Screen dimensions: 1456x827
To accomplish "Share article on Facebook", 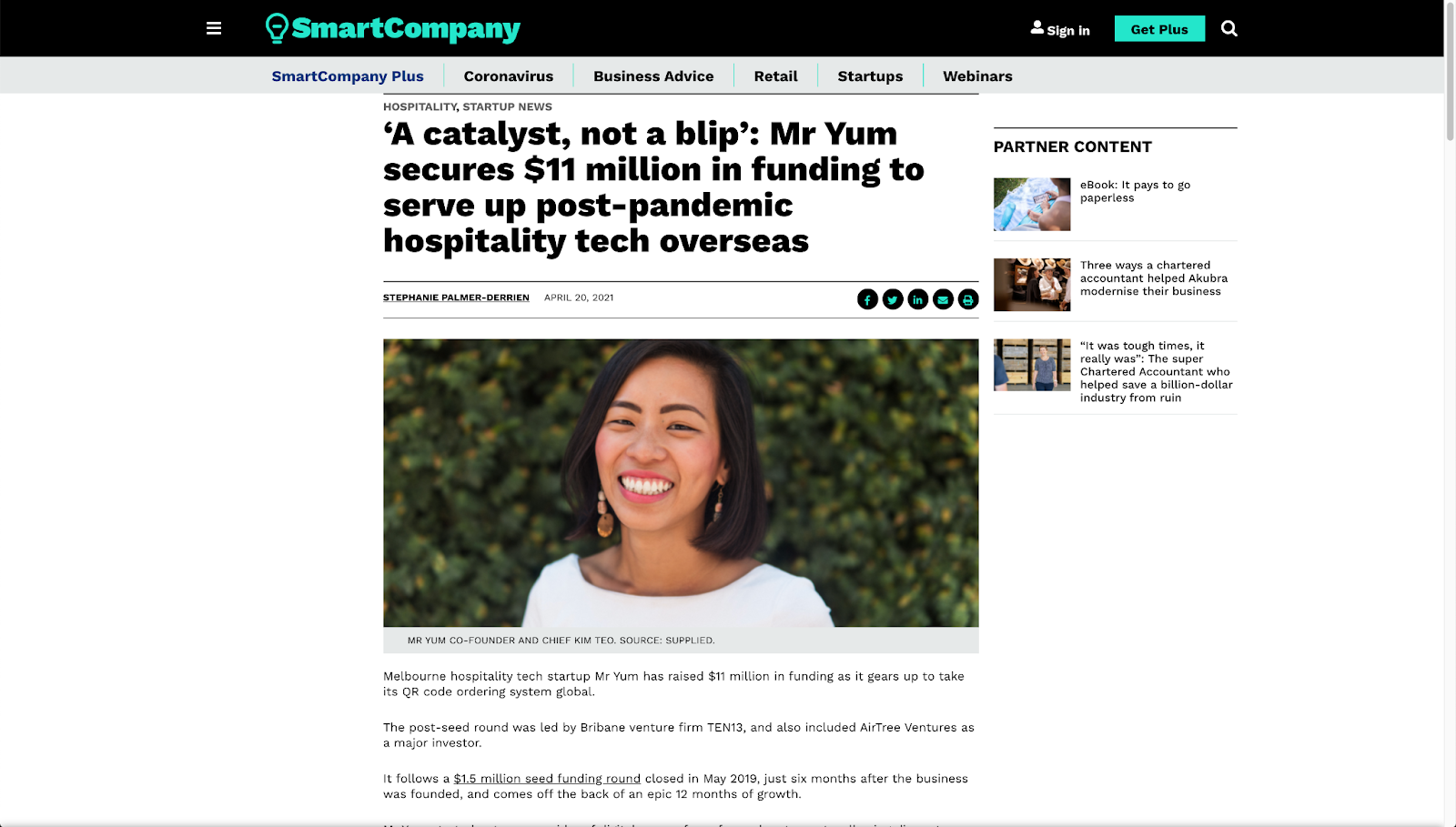I will point(867,299).
